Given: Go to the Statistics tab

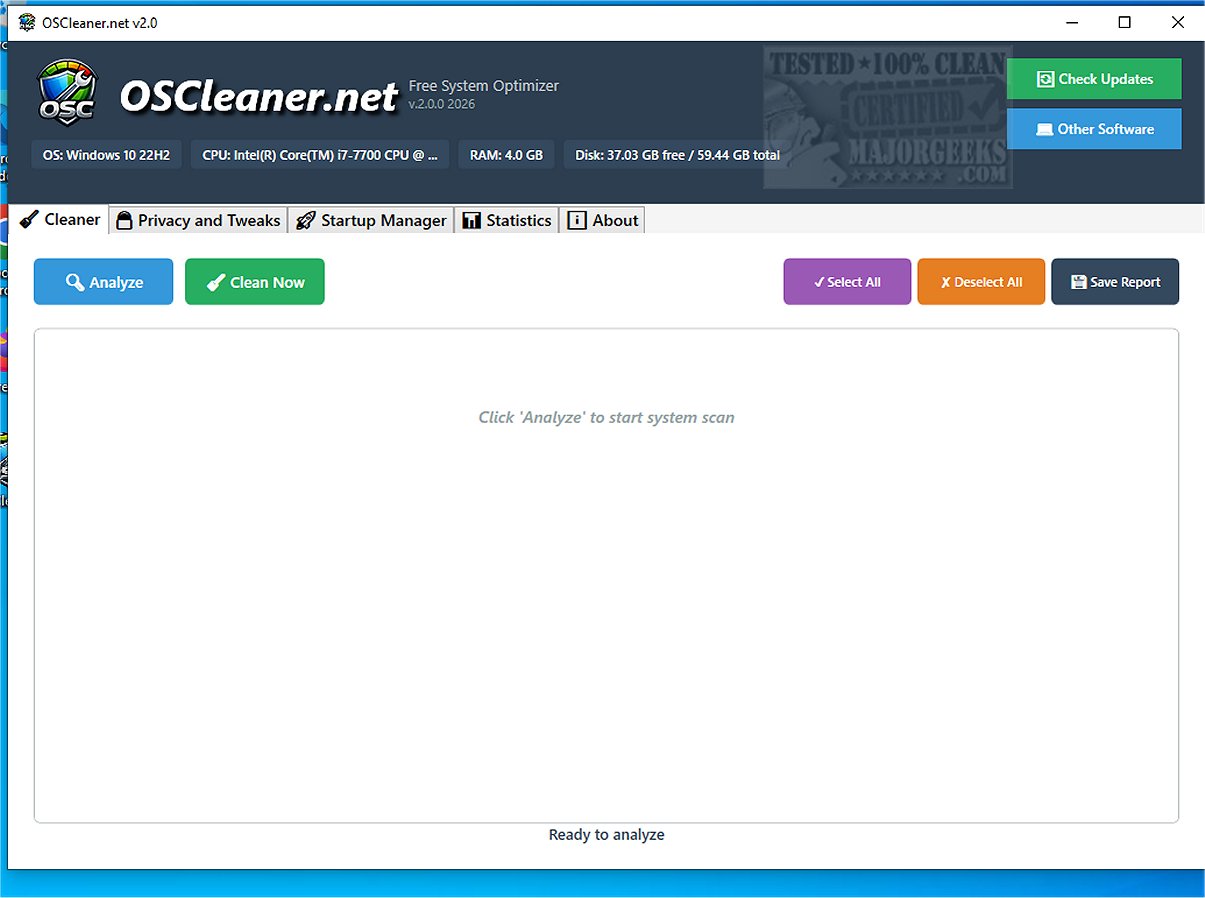Looking at the screenshot, I should (506, 220).
